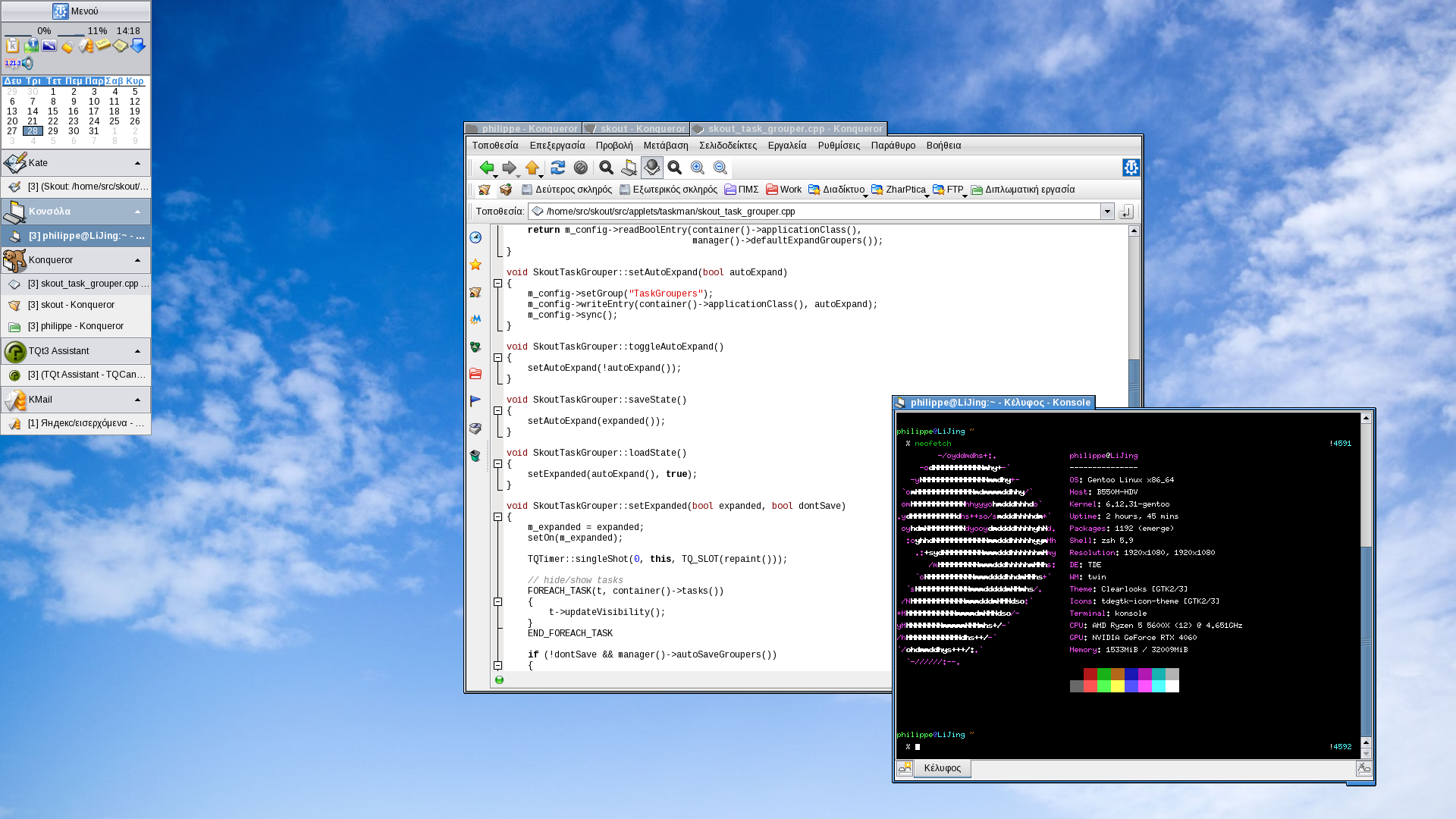The height and width of the screenshot is (819, 1456).
Task: Click the Zoom out magnifier icon
Action: (x=720, y=168)
